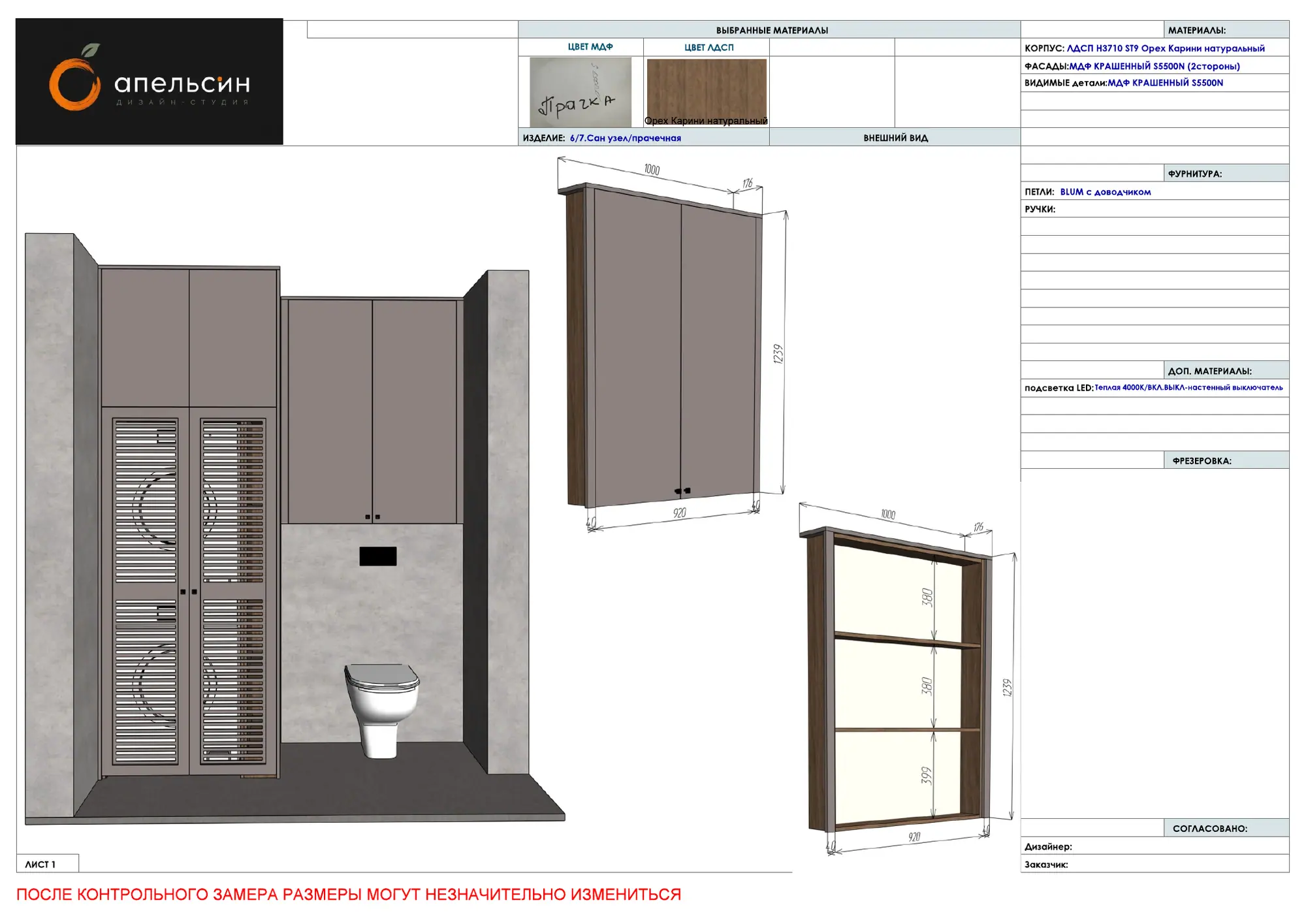Screen dimensions: 1306x924
Task: Click the ПЕТЛИ BLUM с доводчиком row
Action: click(1155, 191)
